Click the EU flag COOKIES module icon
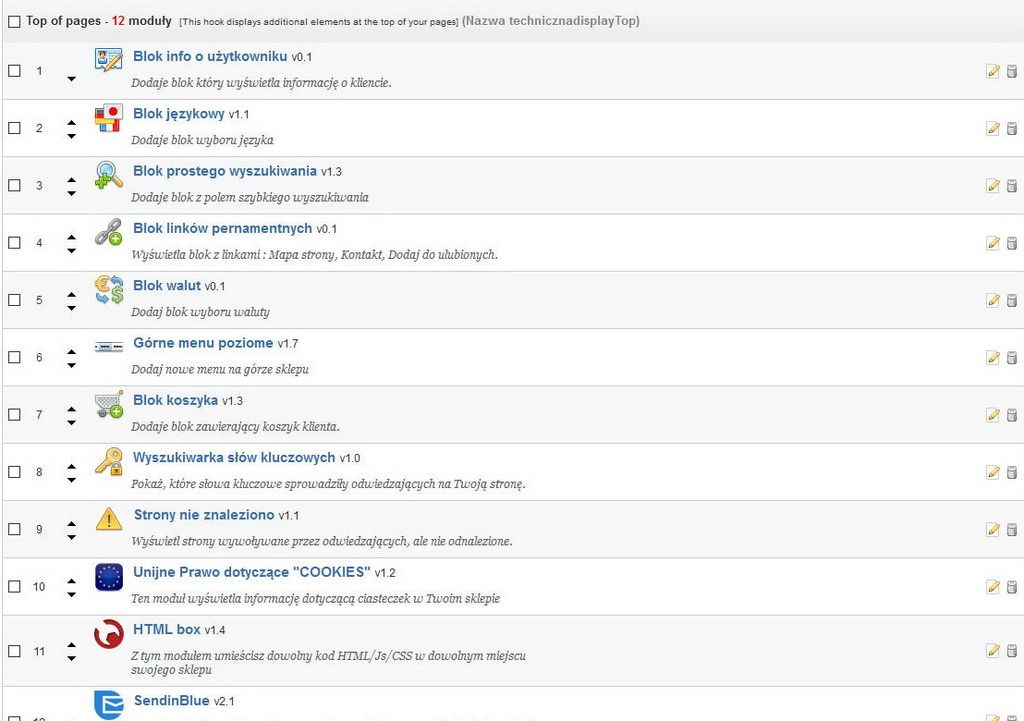The height and width of the screenshot is (721, 1024). coord(108,577)
